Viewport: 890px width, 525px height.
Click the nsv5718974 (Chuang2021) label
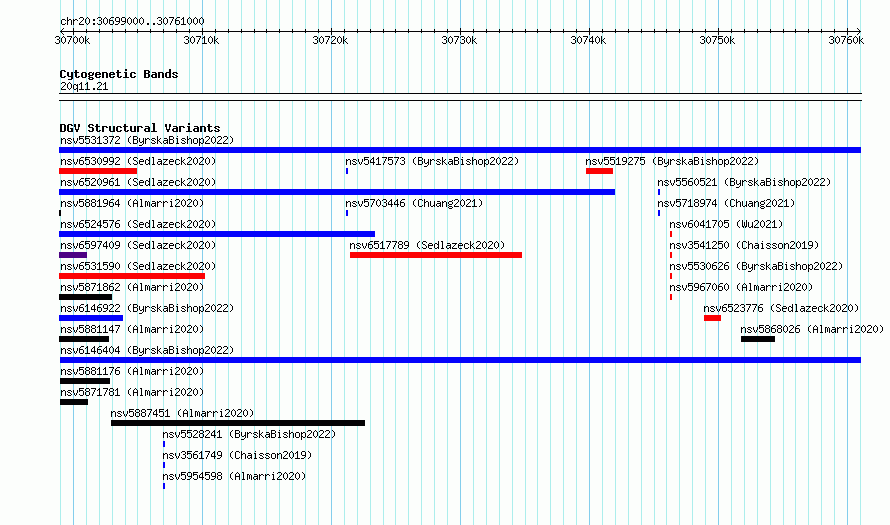727,203
